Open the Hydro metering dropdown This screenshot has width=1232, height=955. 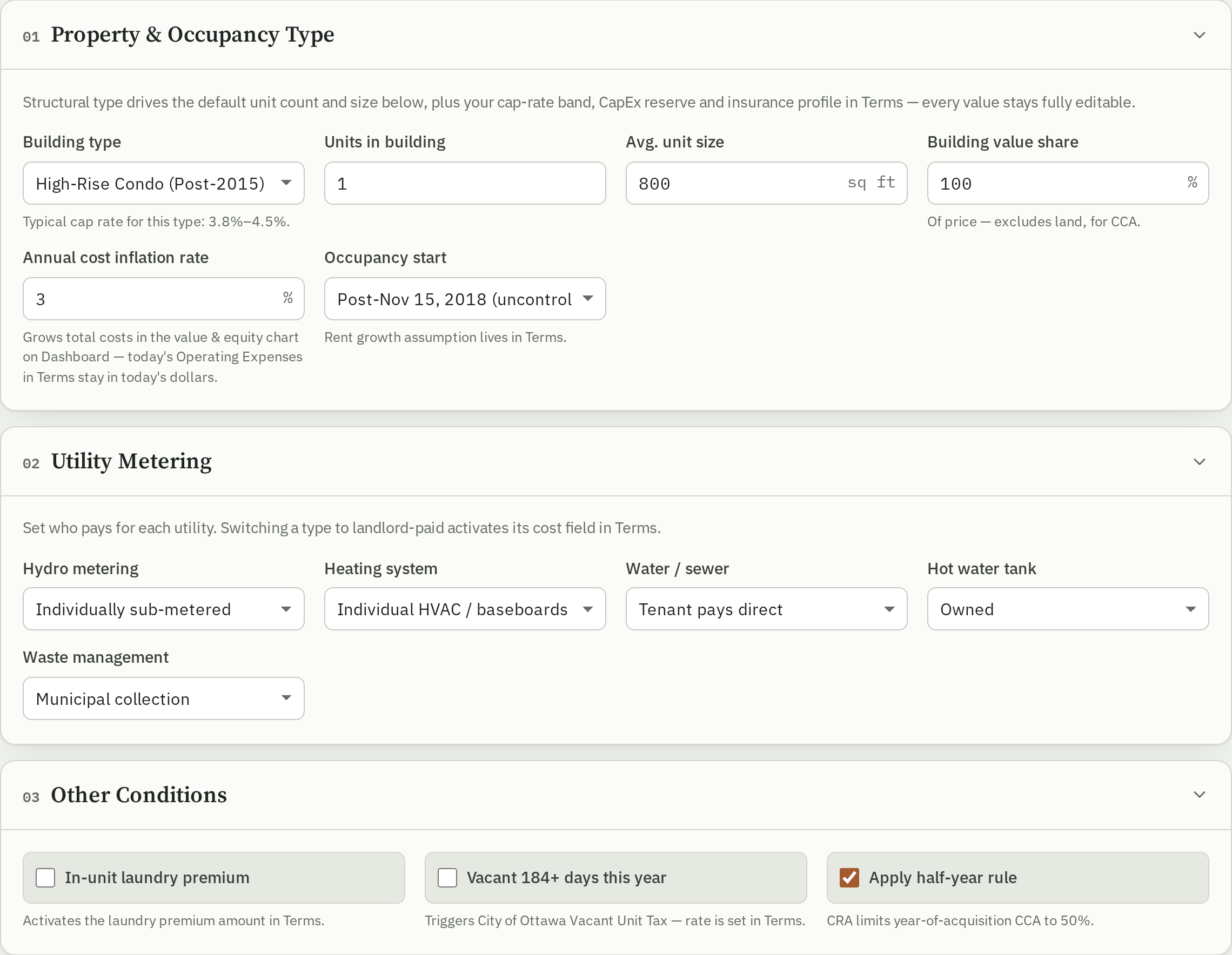[164, 609]
